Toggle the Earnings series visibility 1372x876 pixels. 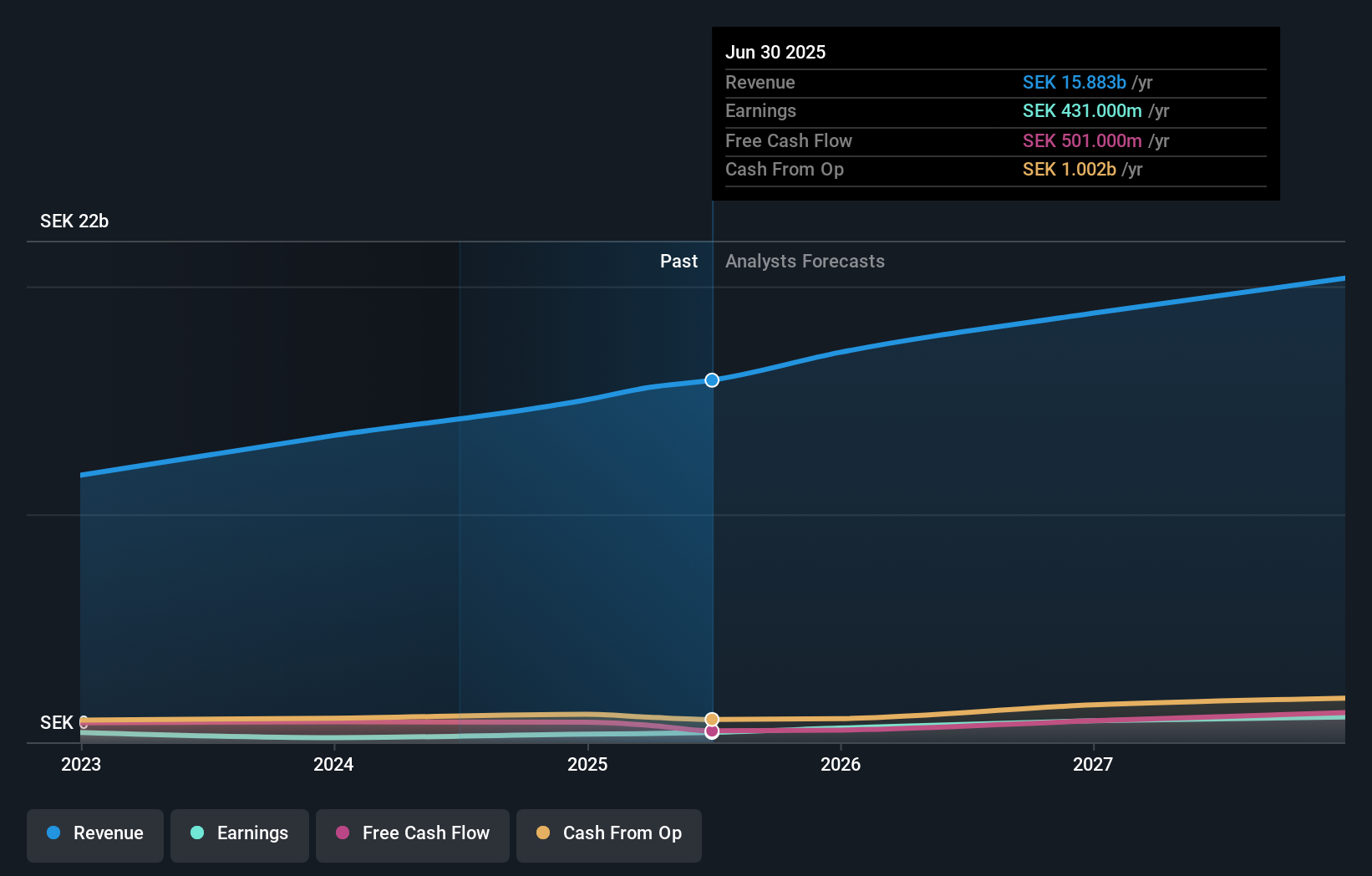pos(239,833)
